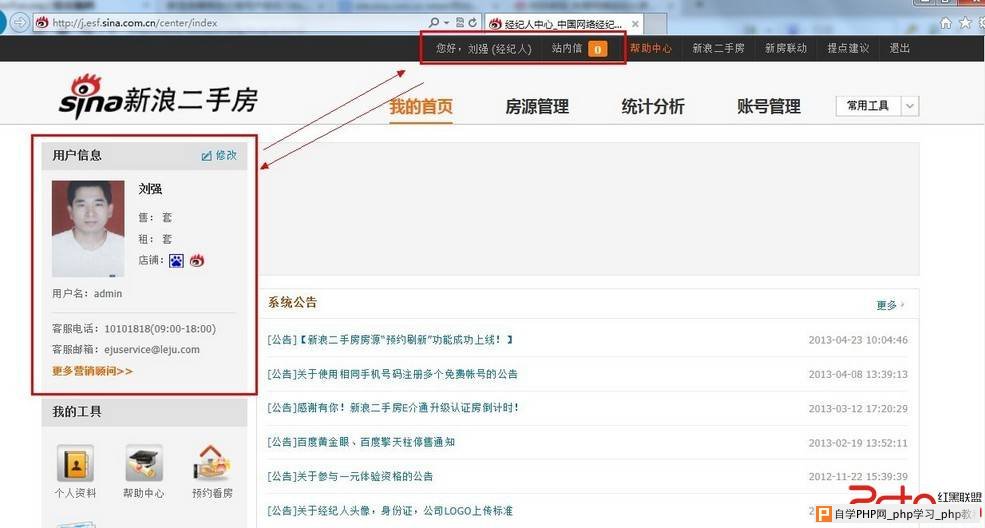Open 预约看房 house icon
Viewport: 985px width, 528px height.
click(x=212, y=463)
